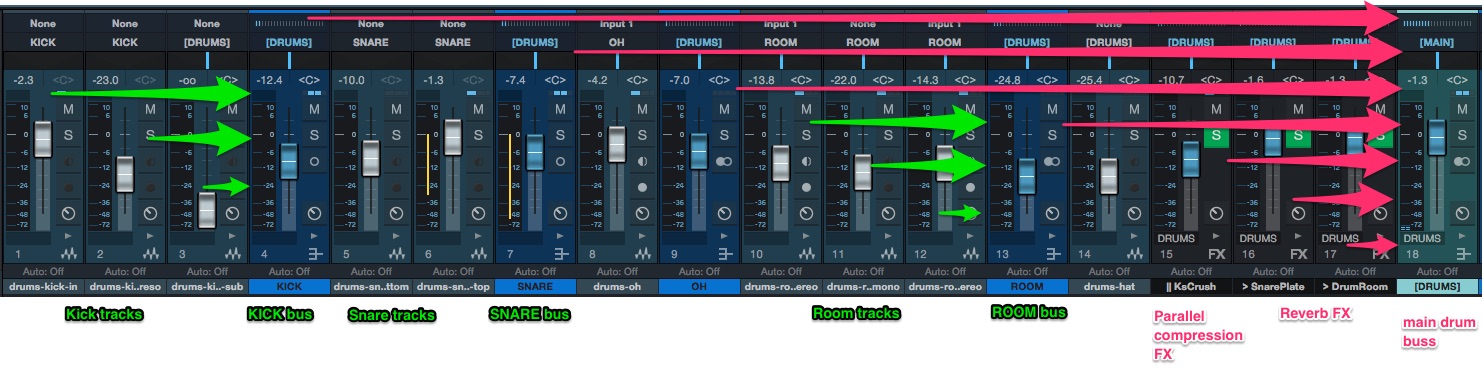Toggle channel mode icon on OH bus
The image size is (1483, 368).
click(724, 160)
